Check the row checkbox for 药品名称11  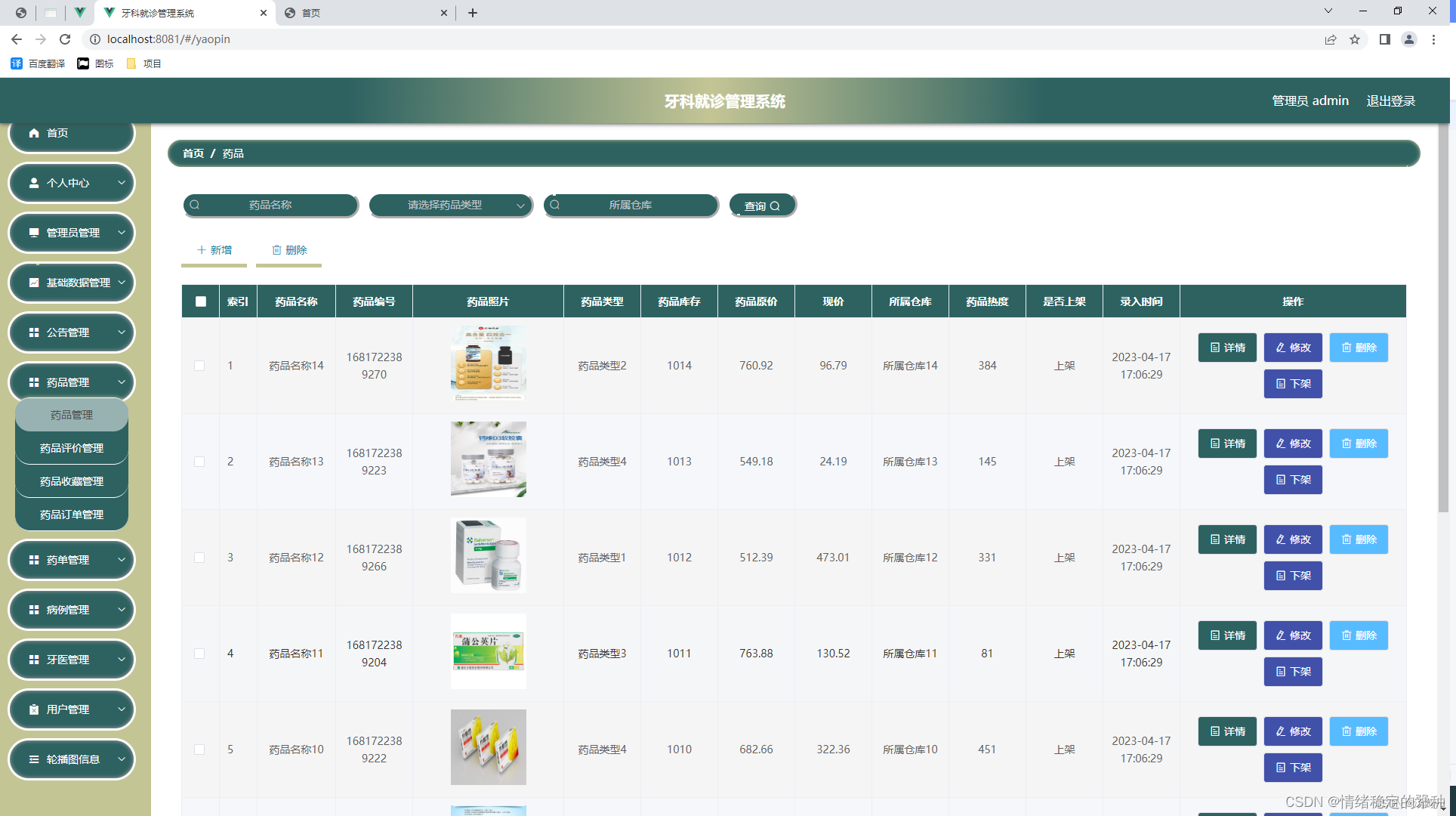pyautogui.click(x=199, y=654)
